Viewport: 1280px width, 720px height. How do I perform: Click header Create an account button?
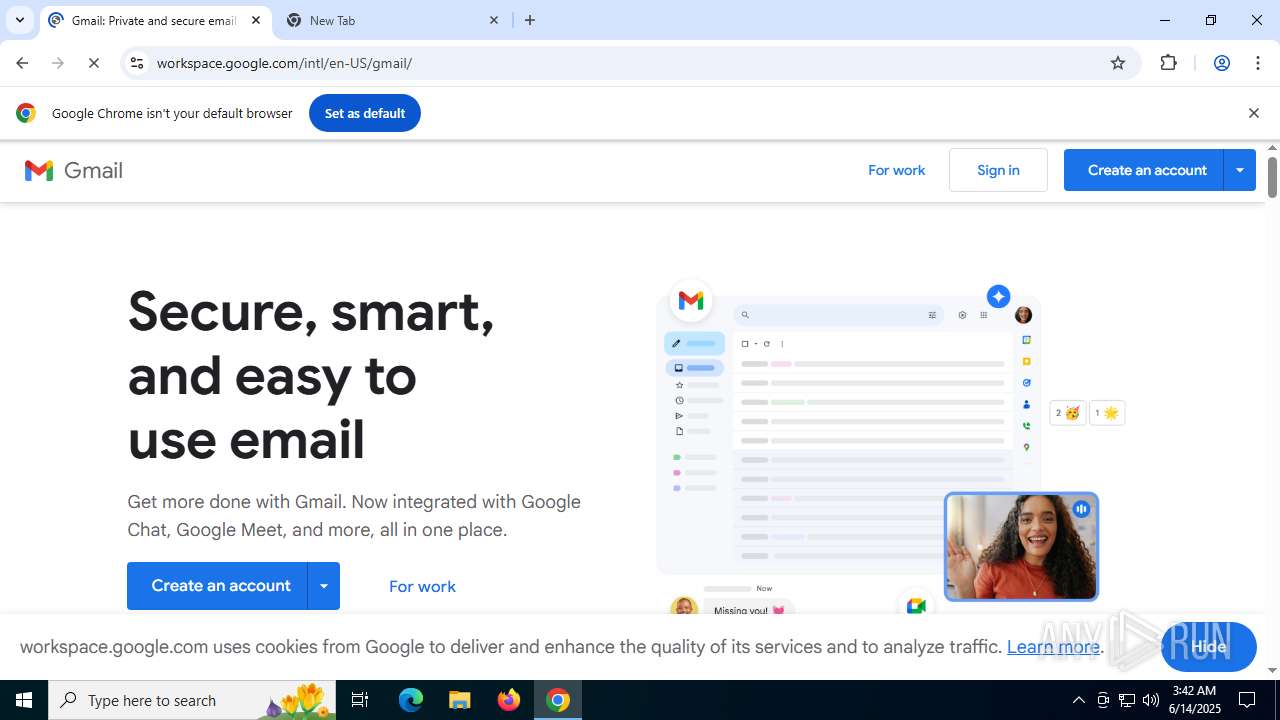tap(1144, 170)
